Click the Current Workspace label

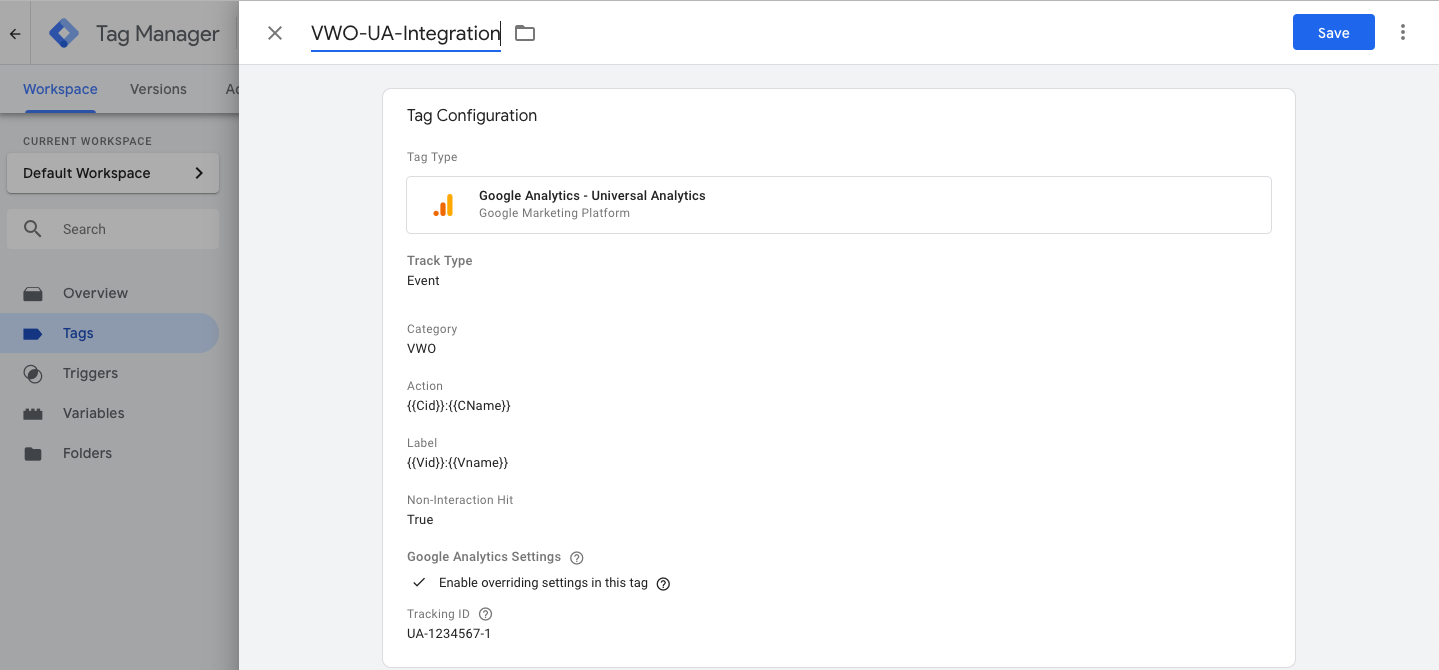click(x=87, y=141)
